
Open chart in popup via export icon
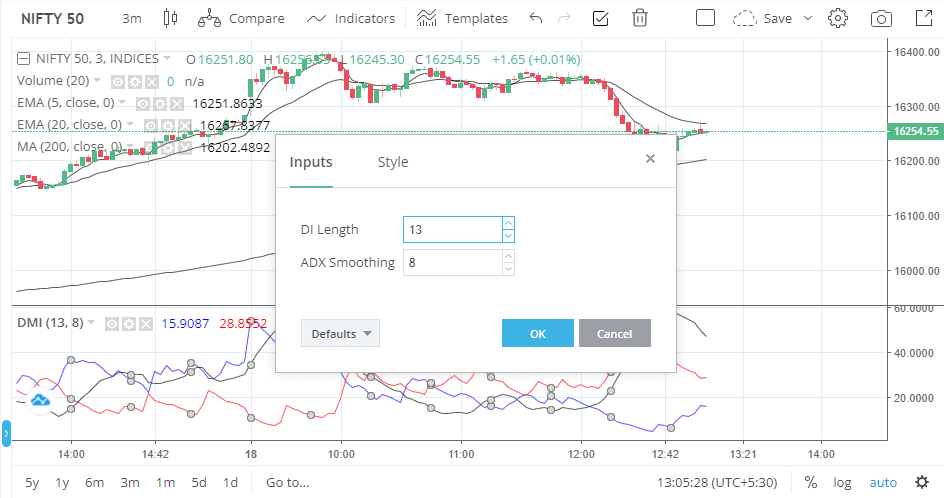(924, 18)
